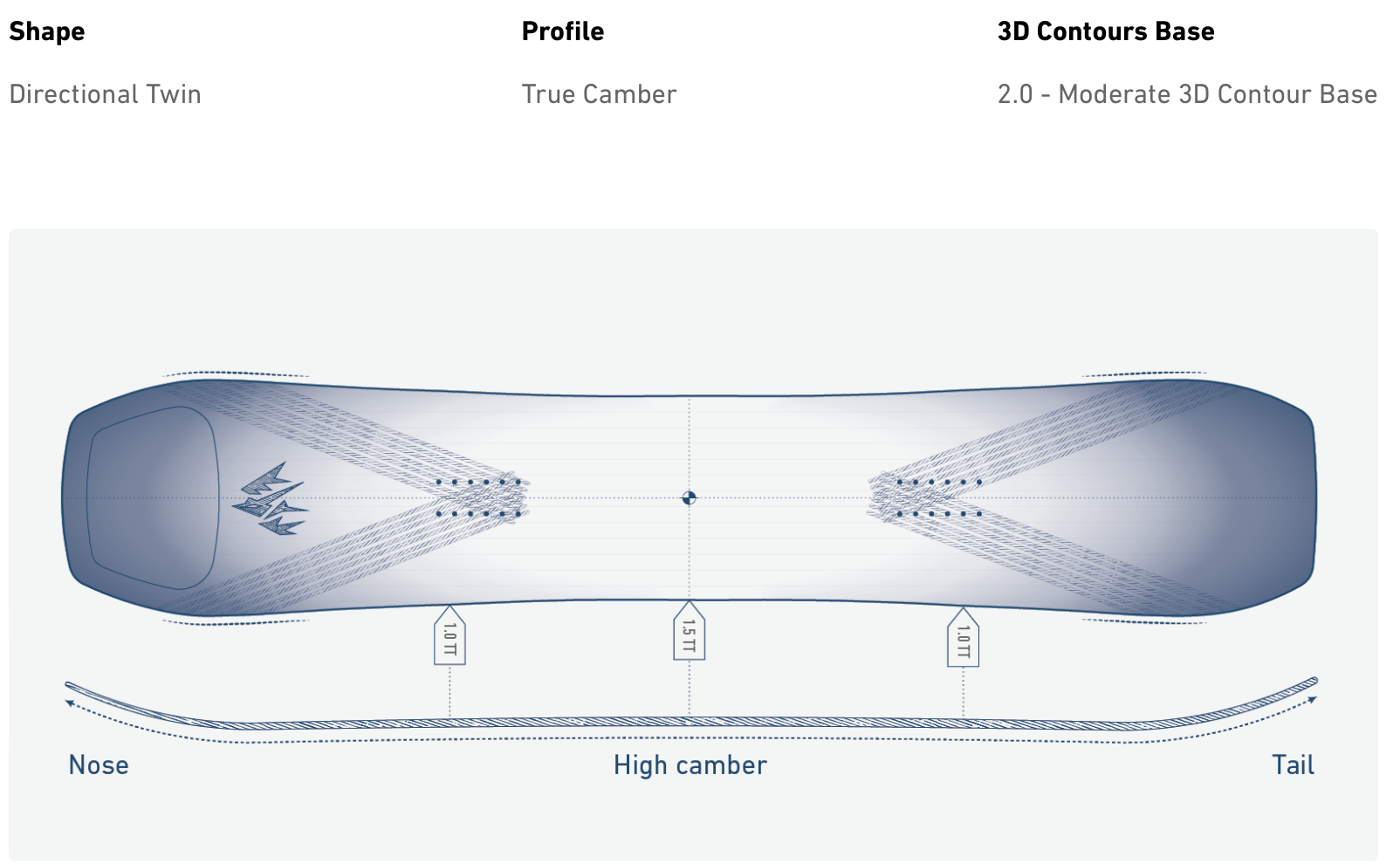Screen dimensions: 1400x864
Task: Click the right 1.0 TT tag
Action: pos(963,636)
